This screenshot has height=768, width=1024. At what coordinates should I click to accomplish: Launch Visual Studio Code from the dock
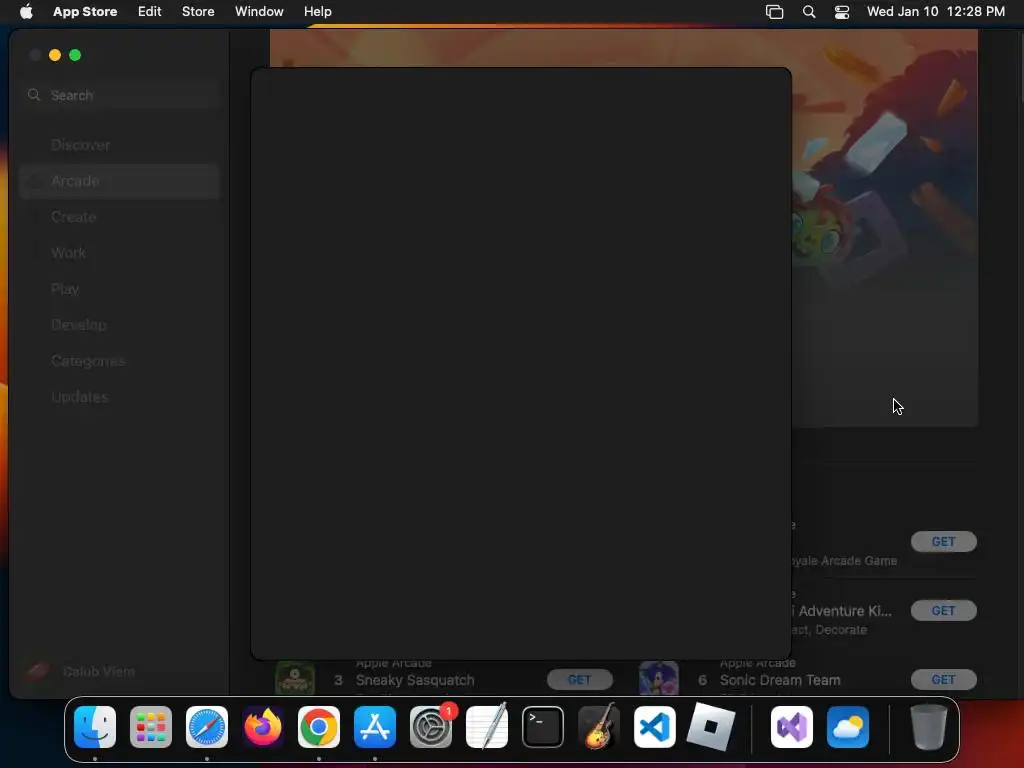tap(655, 727)
